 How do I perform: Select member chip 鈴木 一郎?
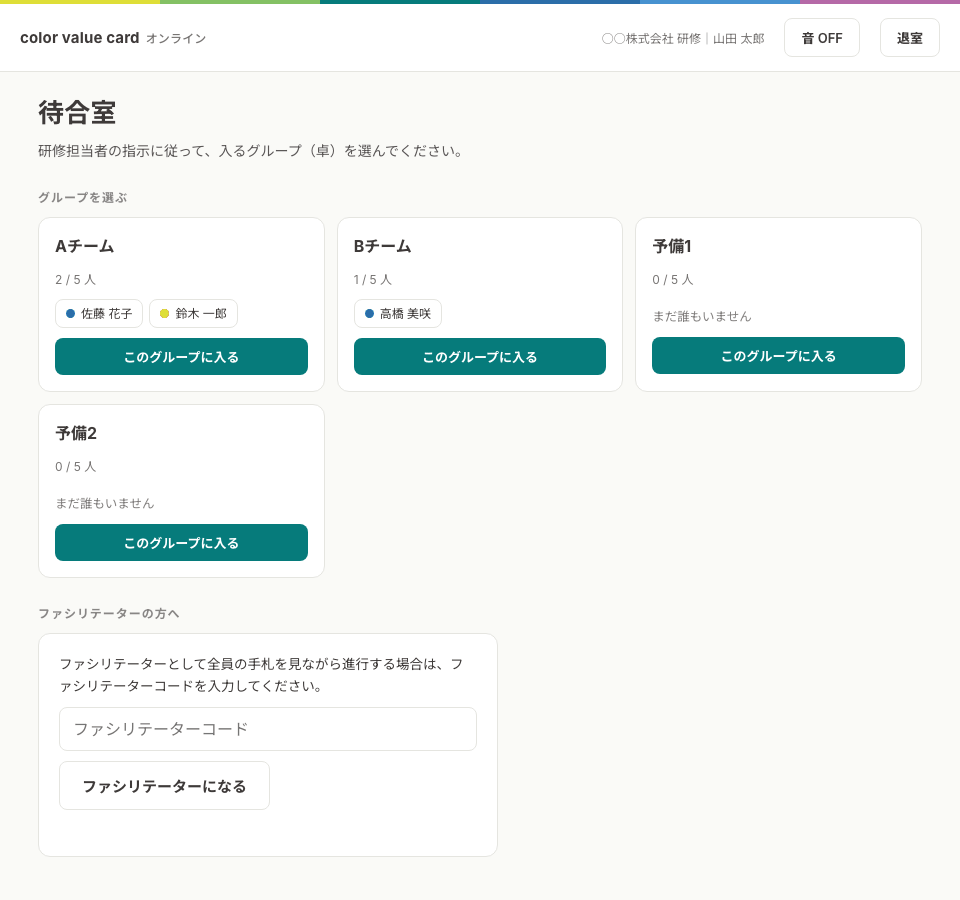coord(193,313)
